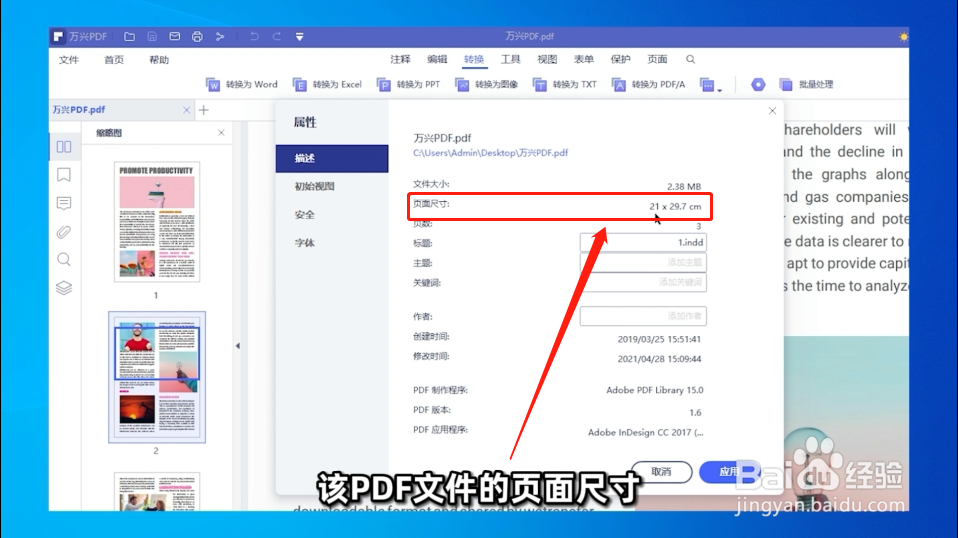
Task: Click the redo arrow icon
Action: [x=277, y=37]
